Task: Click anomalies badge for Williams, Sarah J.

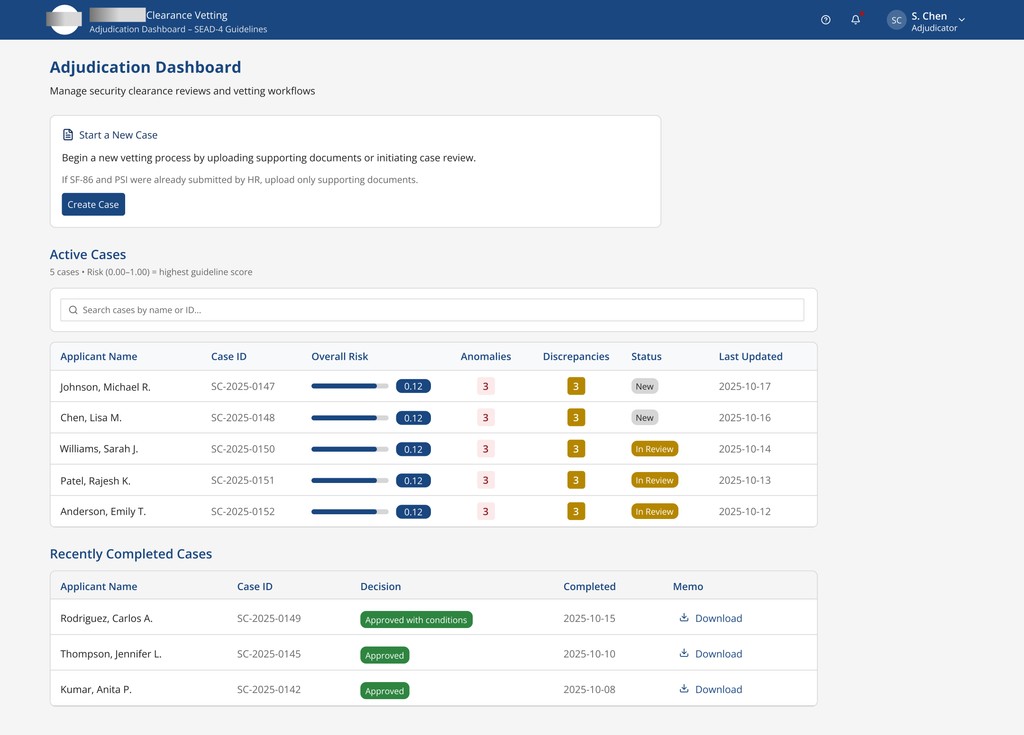Action: tap(486, 449)
